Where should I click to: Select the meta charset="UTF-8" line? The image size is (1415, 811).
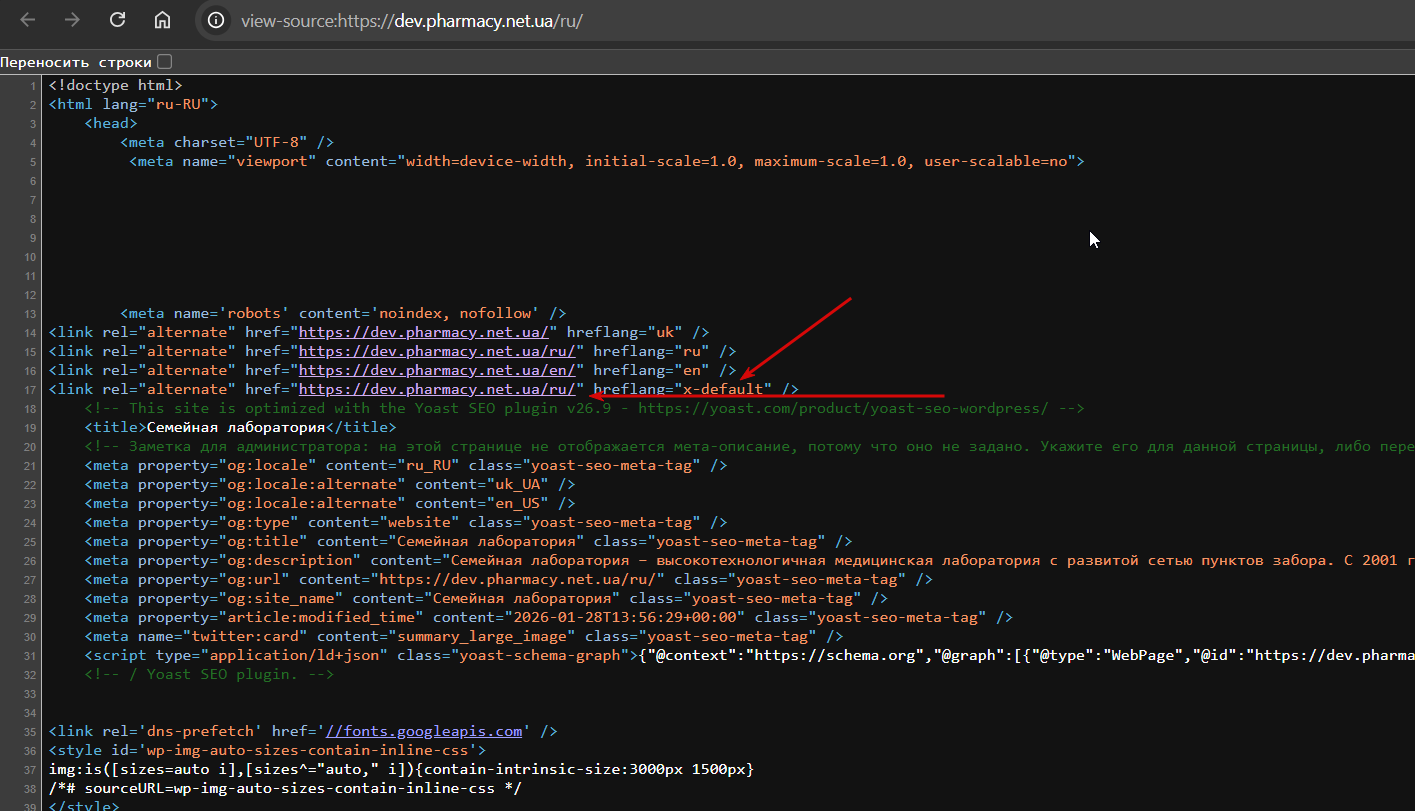[227, 142]
